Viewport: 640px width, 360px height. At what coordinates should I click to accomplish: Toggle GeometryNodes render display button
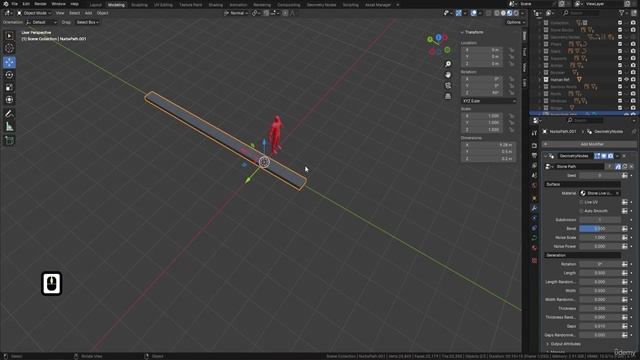(610, 156)
